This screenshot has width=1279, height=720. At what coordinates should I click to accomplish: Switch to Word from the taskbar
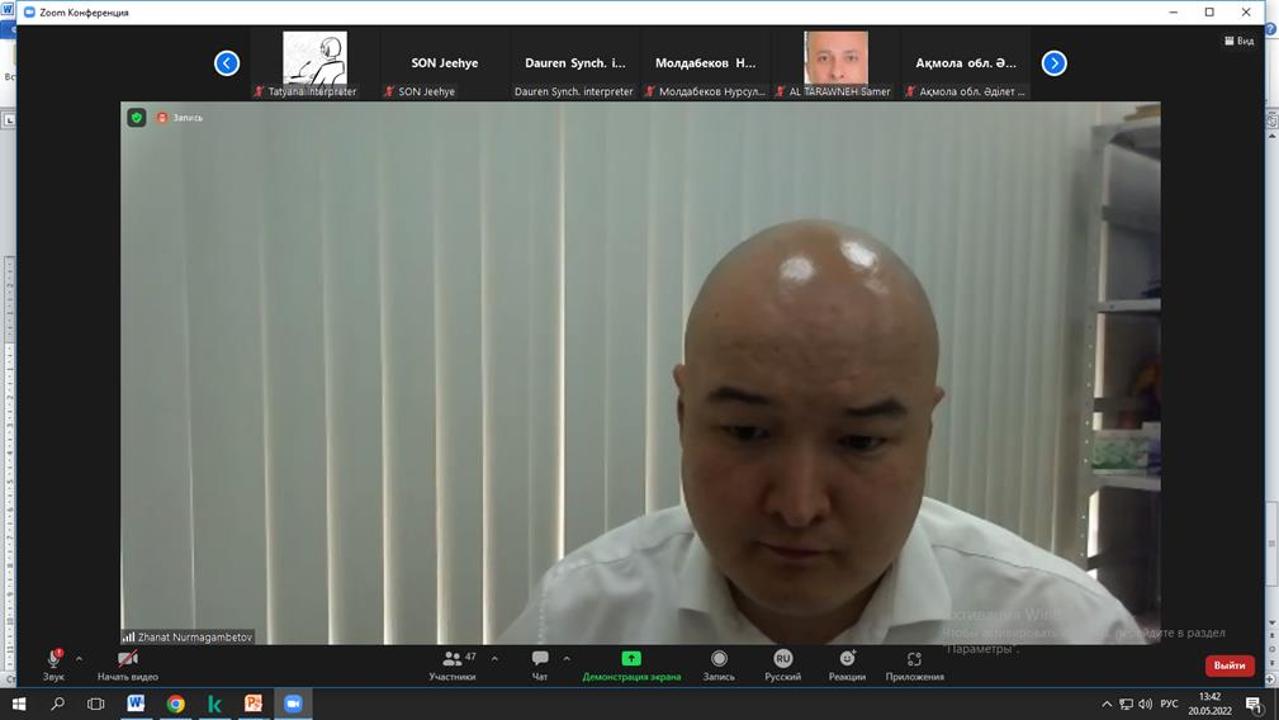[135, 704]
